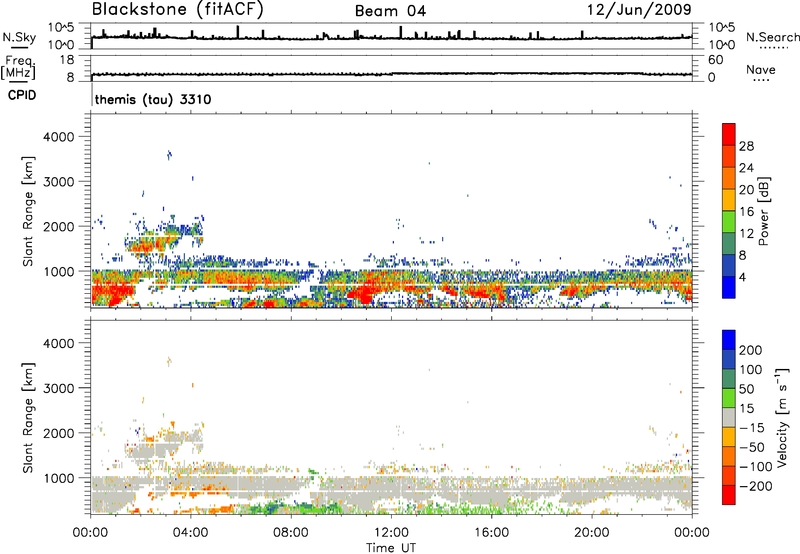Click the "16" power colorbar label
This screenshot has width=800, height=554.
[x=746, y=212]
